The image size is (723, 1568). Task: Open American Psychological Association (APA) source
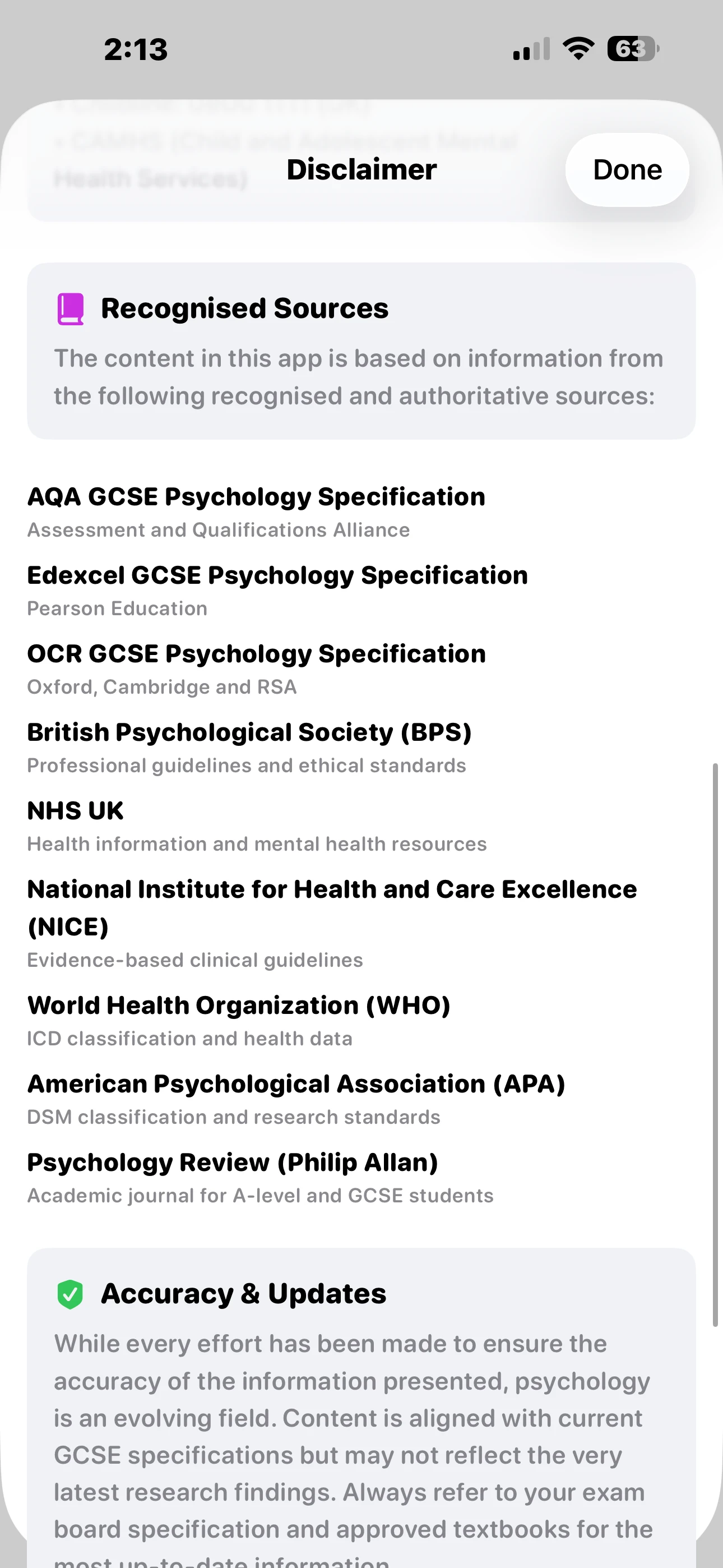(296, 1084)
